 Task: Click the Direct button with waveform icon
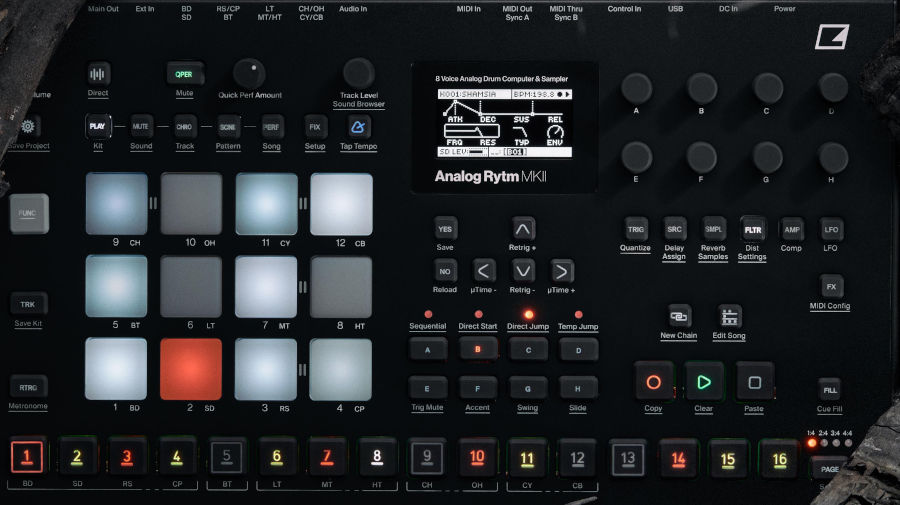pyautogui.click(x=98, y=74)
